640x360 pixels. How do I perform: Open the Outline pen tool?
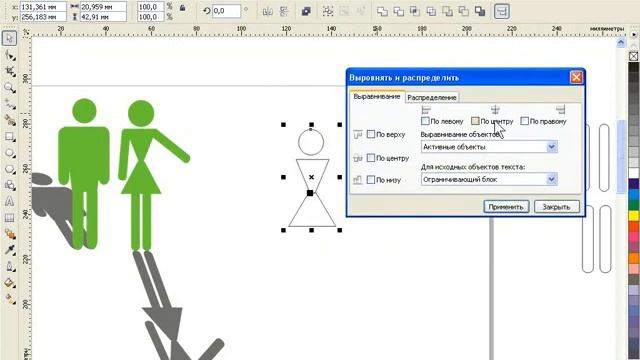pos(9,267)
